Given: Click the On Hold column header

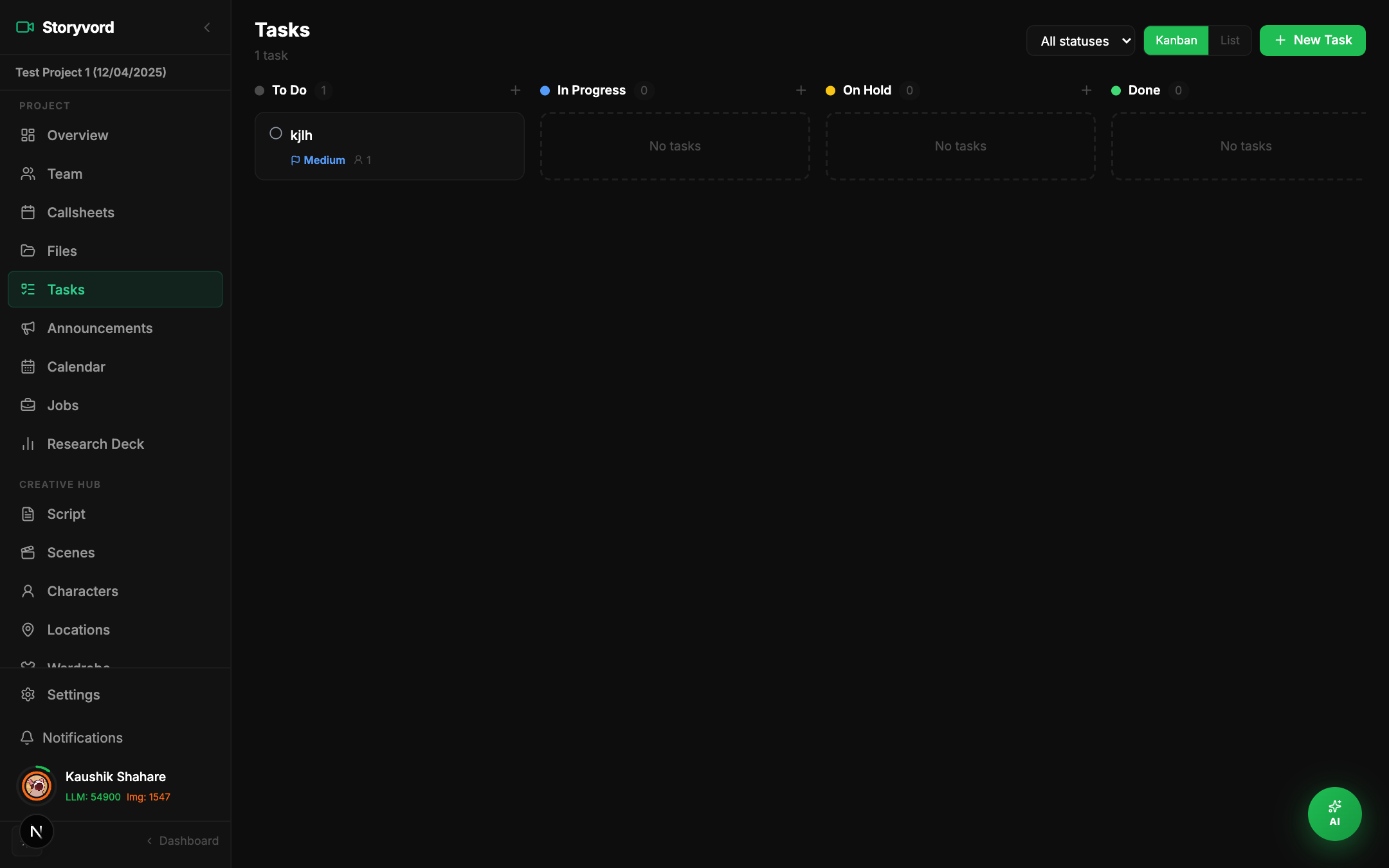Looking at the screenshot, I should (867, 90).
